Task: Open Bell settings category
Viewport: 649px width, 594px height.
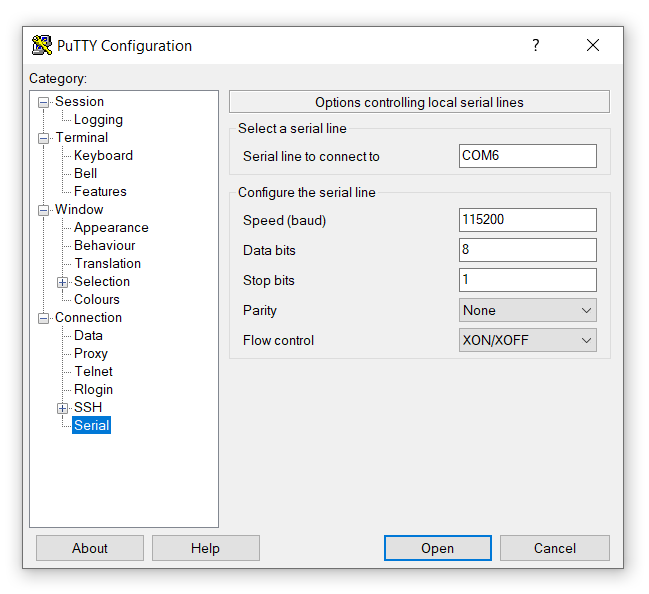Action: (85, 173)
